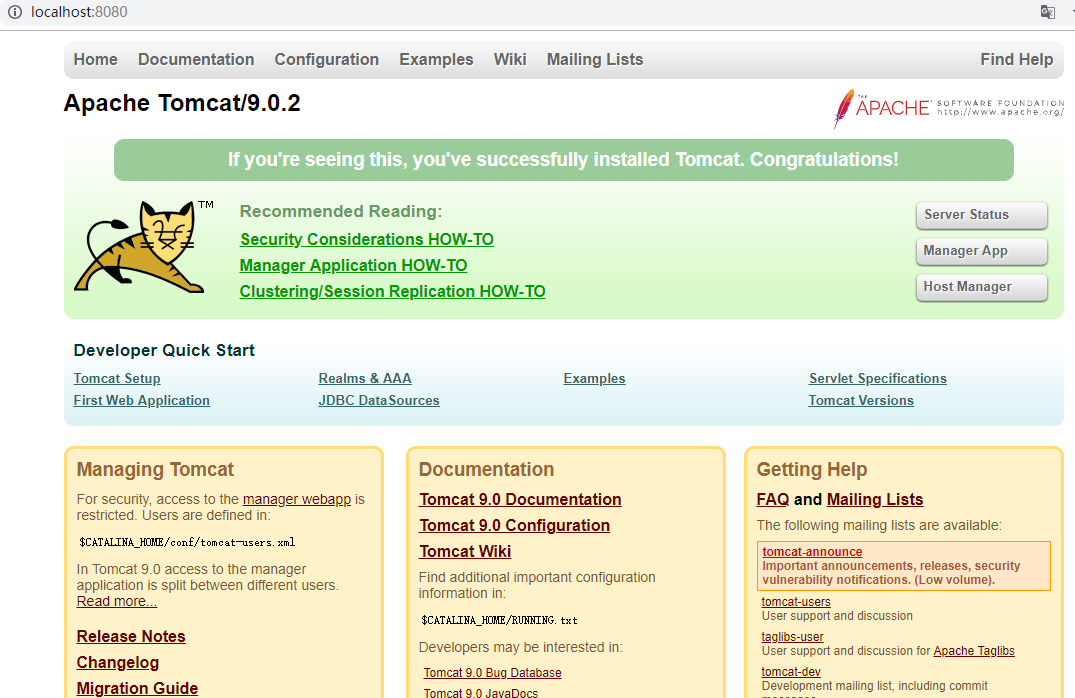Open the Release Notes link
Image resolution: width=1075 pixels, height=698 pixels.
tap(131, 636)
